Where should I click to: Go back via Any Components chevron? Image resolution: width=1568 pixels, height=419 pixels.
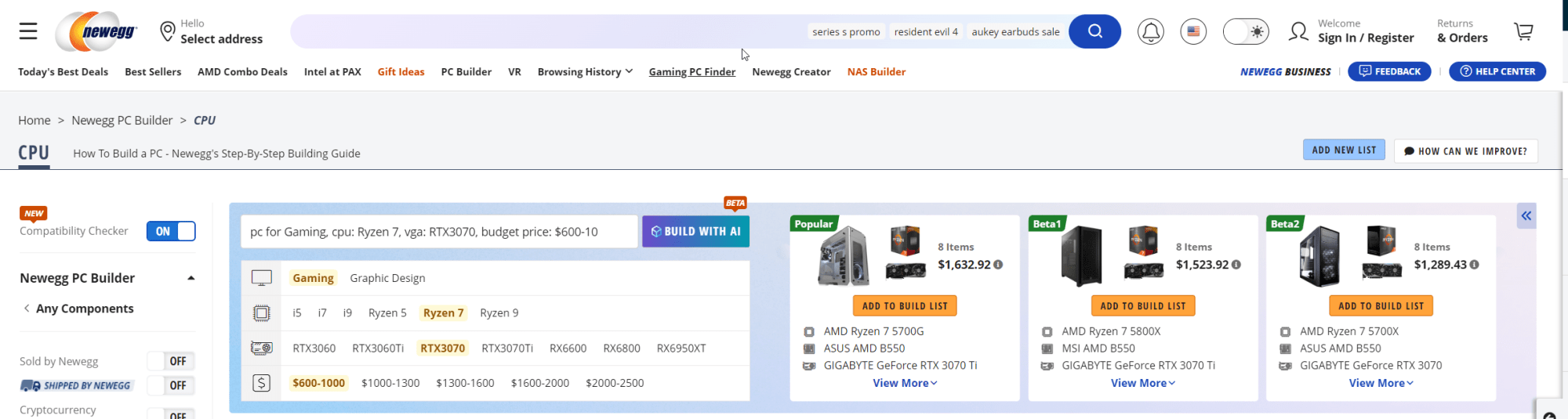point(27,309)
